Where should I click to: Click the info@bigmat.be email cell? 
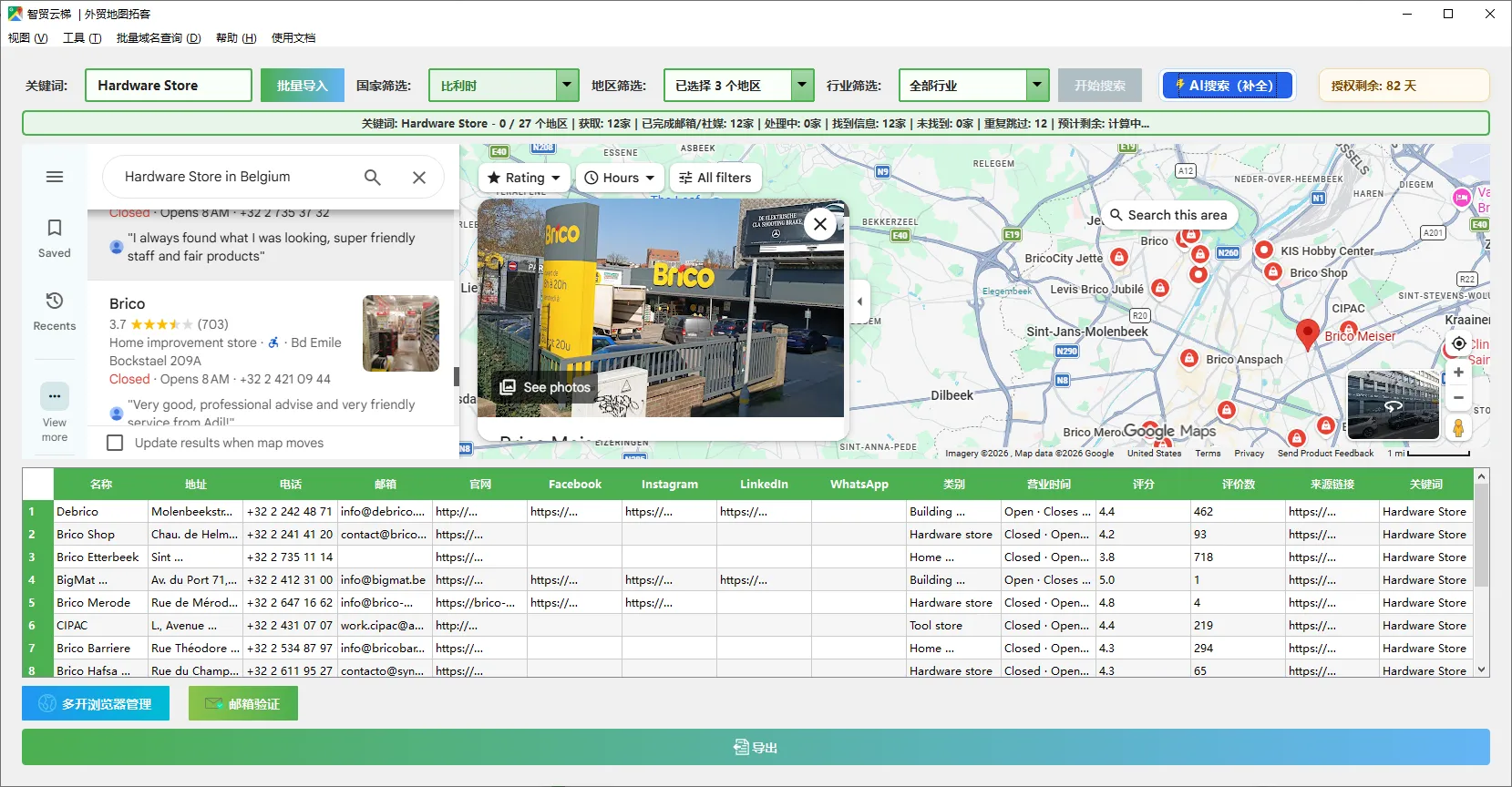pyautogui.click(x=385, y=579)
